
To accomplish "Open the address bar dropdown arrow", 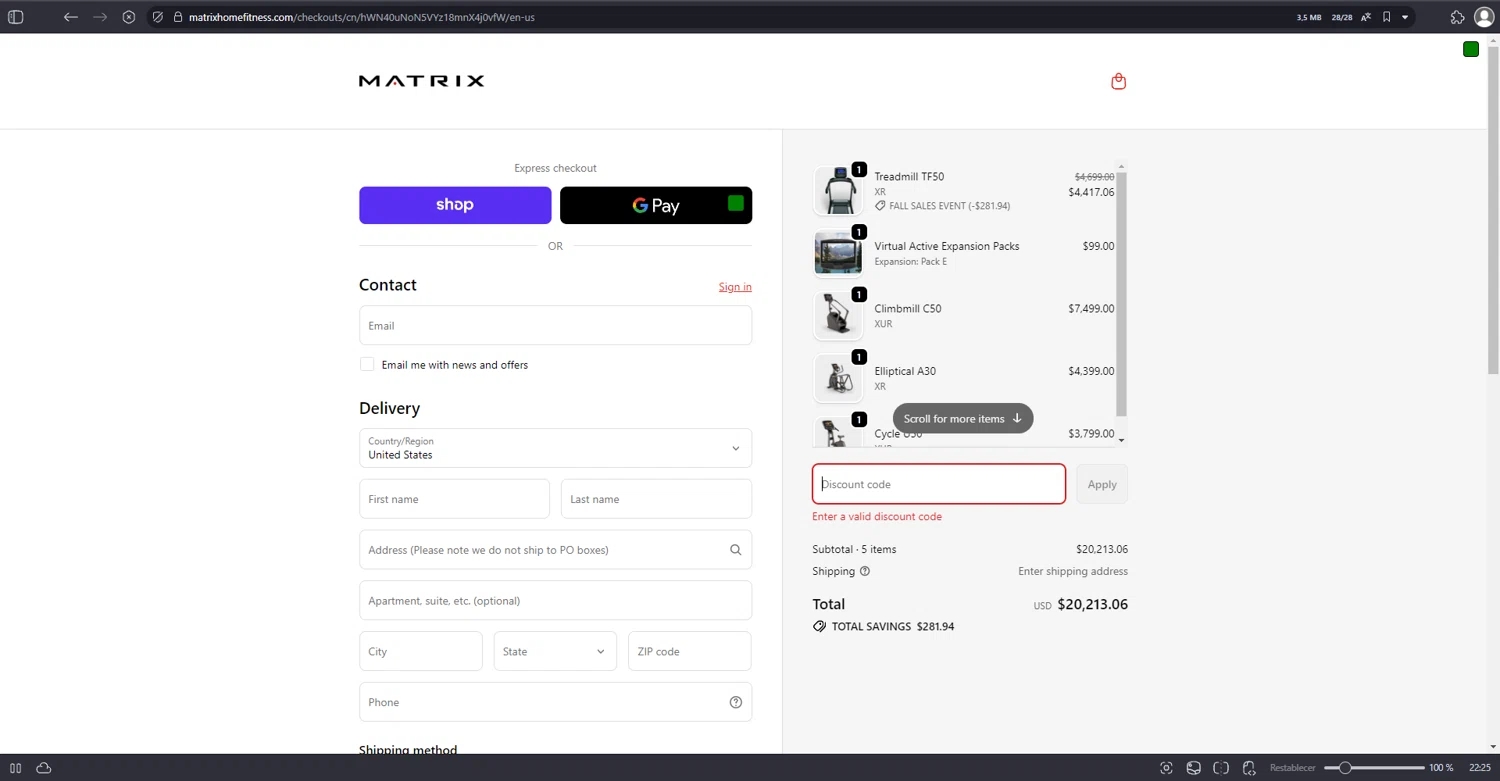I will pyautogui.click(x=1405, y=17).
